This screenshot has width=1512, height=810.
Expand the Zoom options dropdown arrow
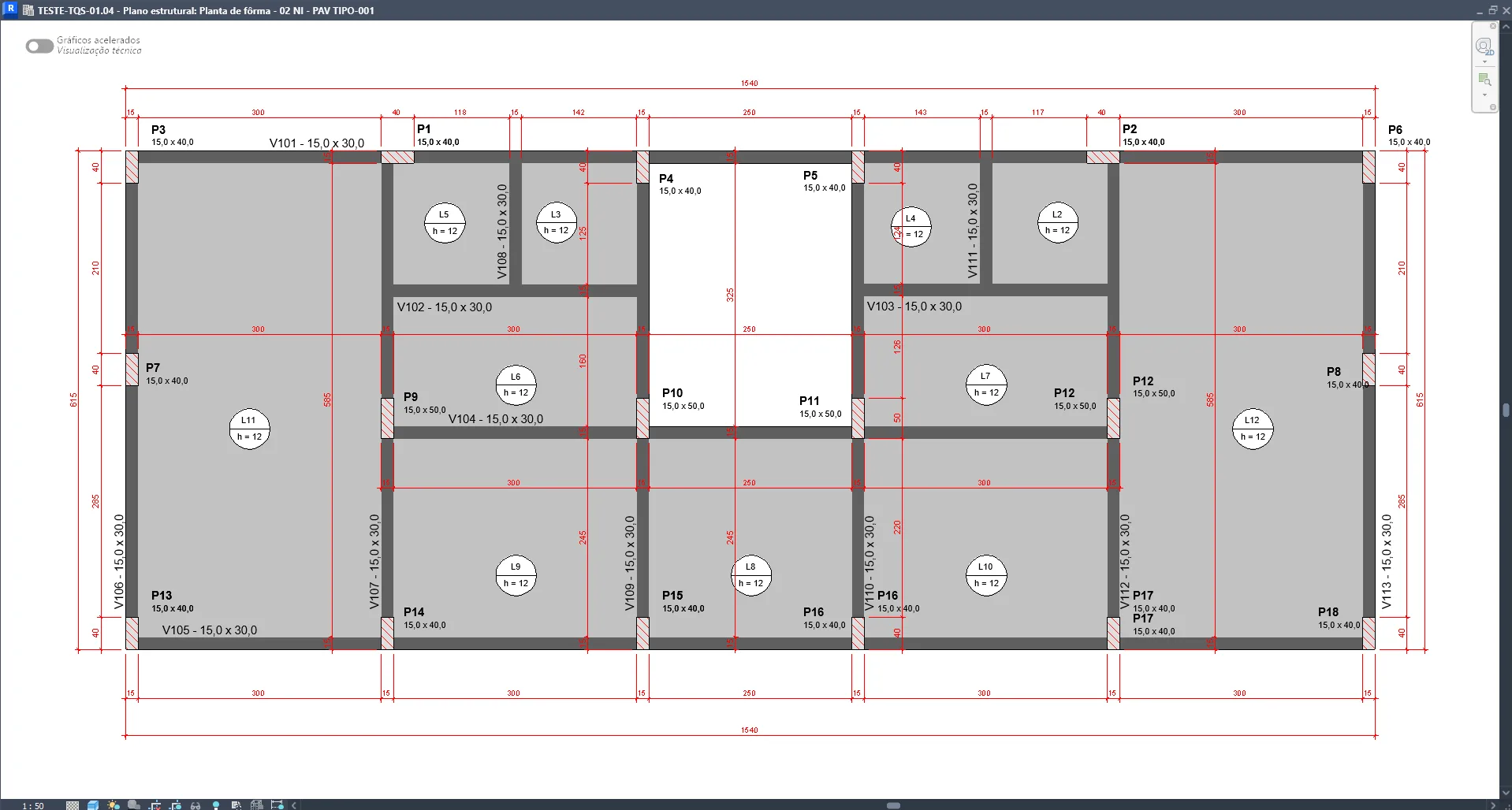coord(1484,95)
